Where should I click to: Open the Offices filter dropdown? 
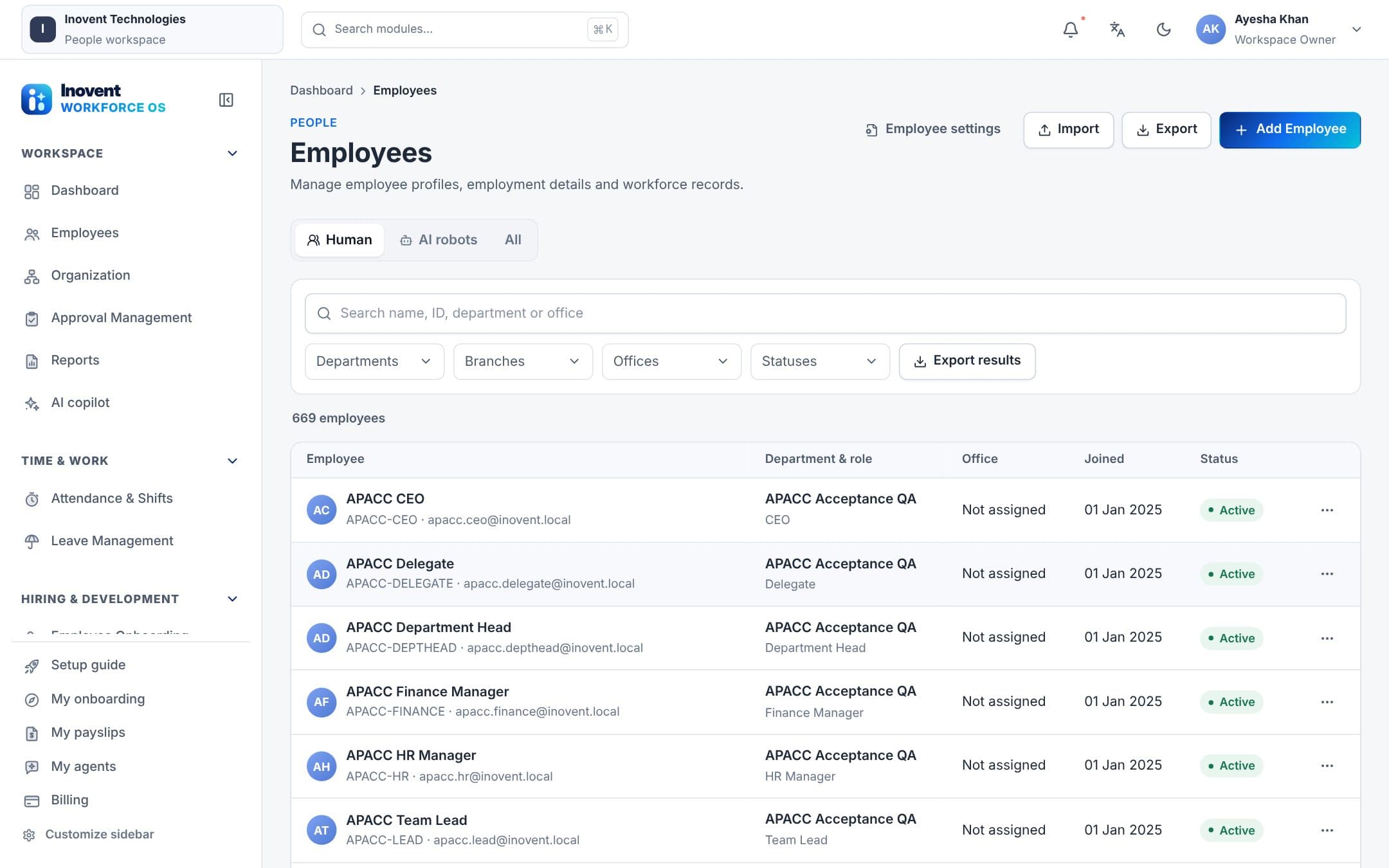(671, 361)
